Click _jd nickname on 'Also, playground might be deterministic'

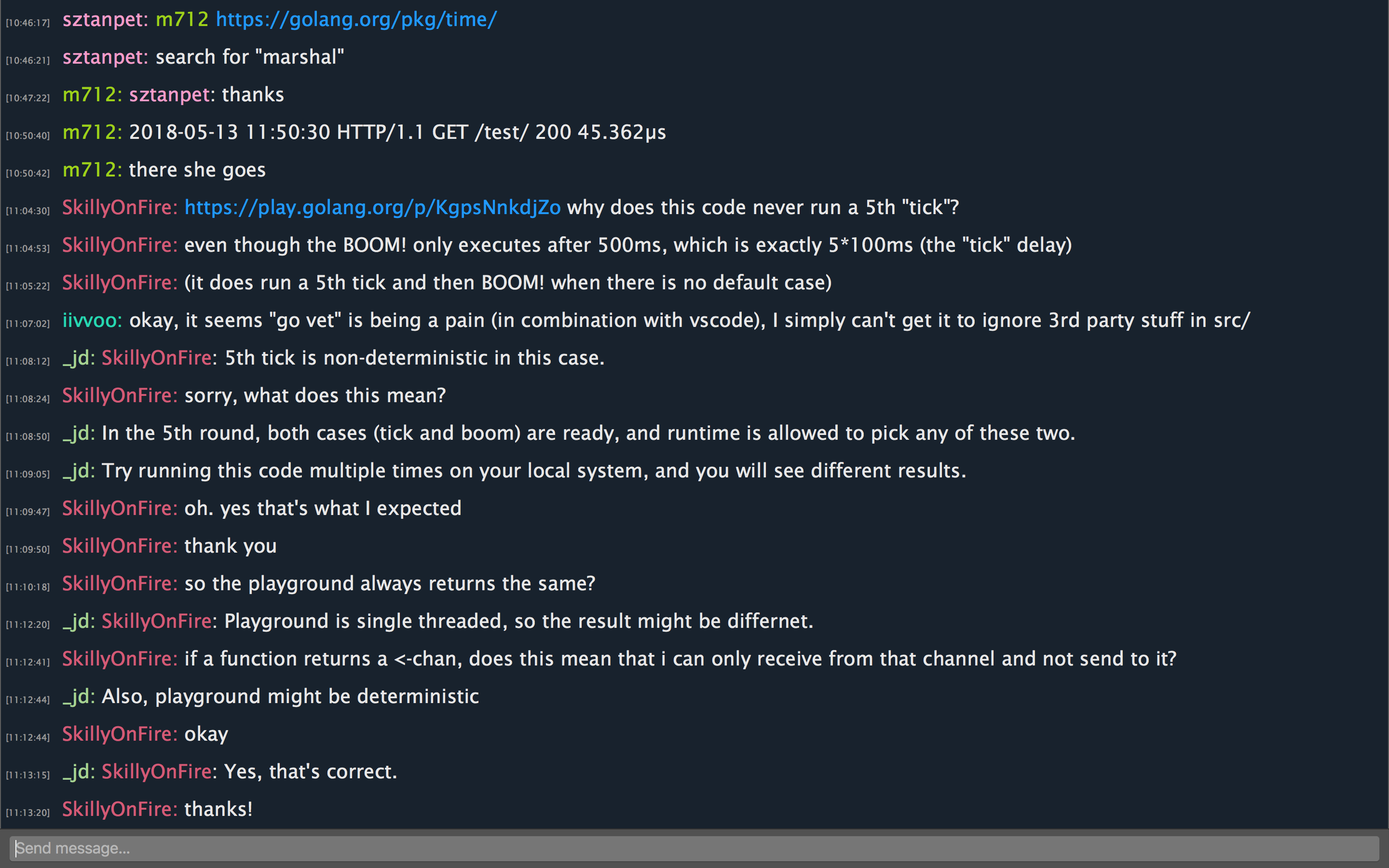(79, 696)
